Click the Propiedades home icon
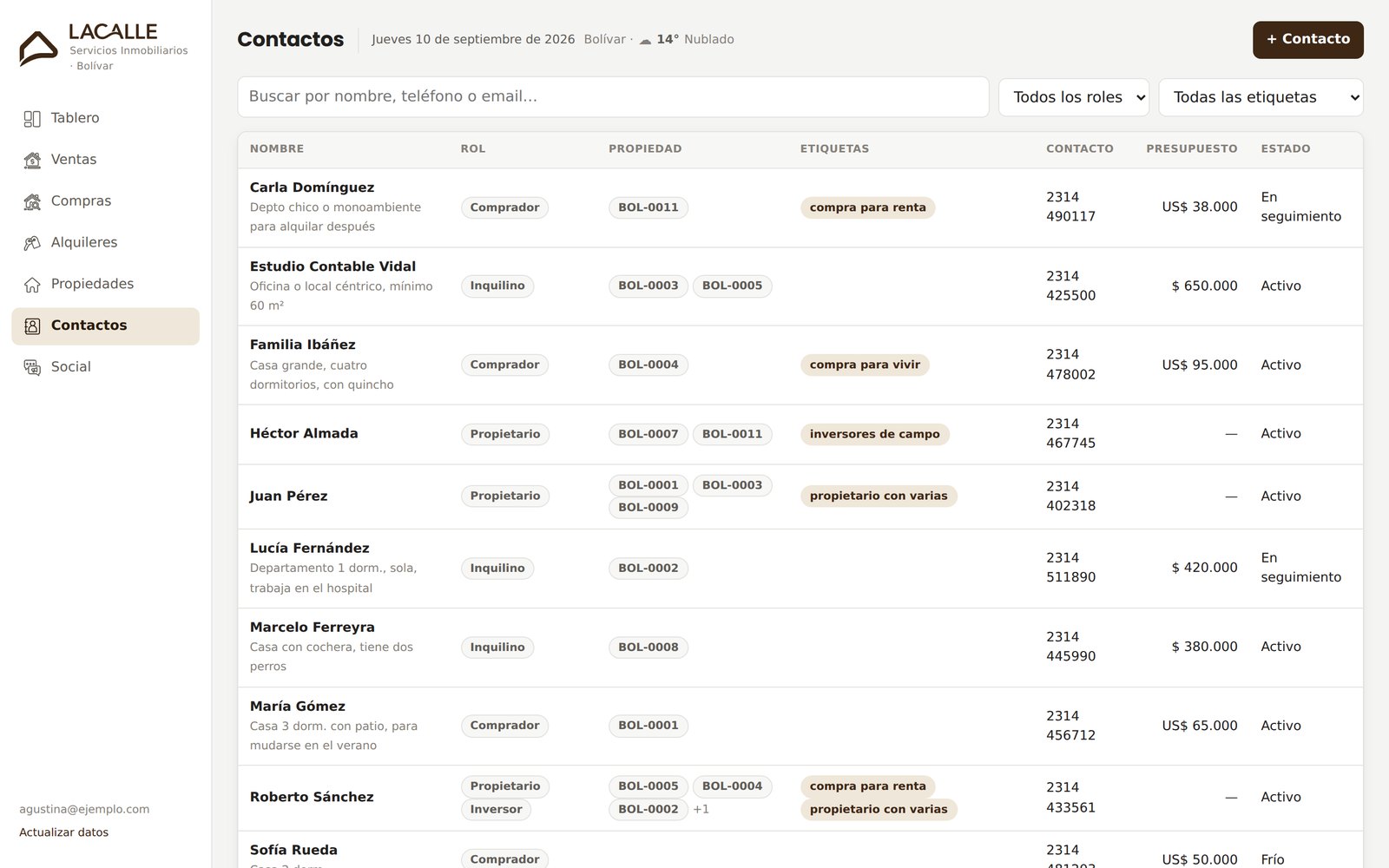This screenshot has height=868, width=1389. tap(32, 285)
